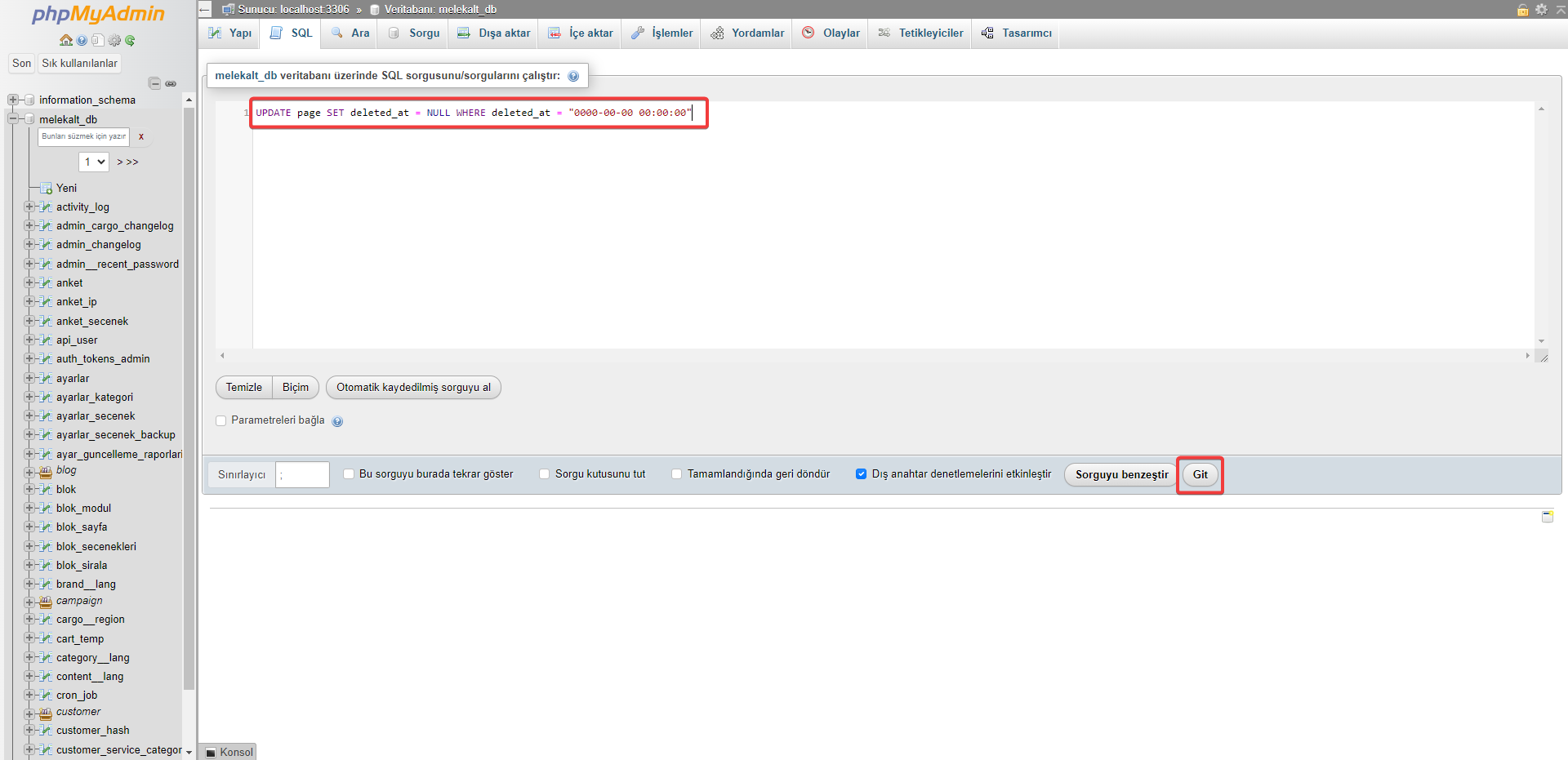Open the Sorgu tab
The width and height of the screenshot is (1568, 760).
(414, 33)
